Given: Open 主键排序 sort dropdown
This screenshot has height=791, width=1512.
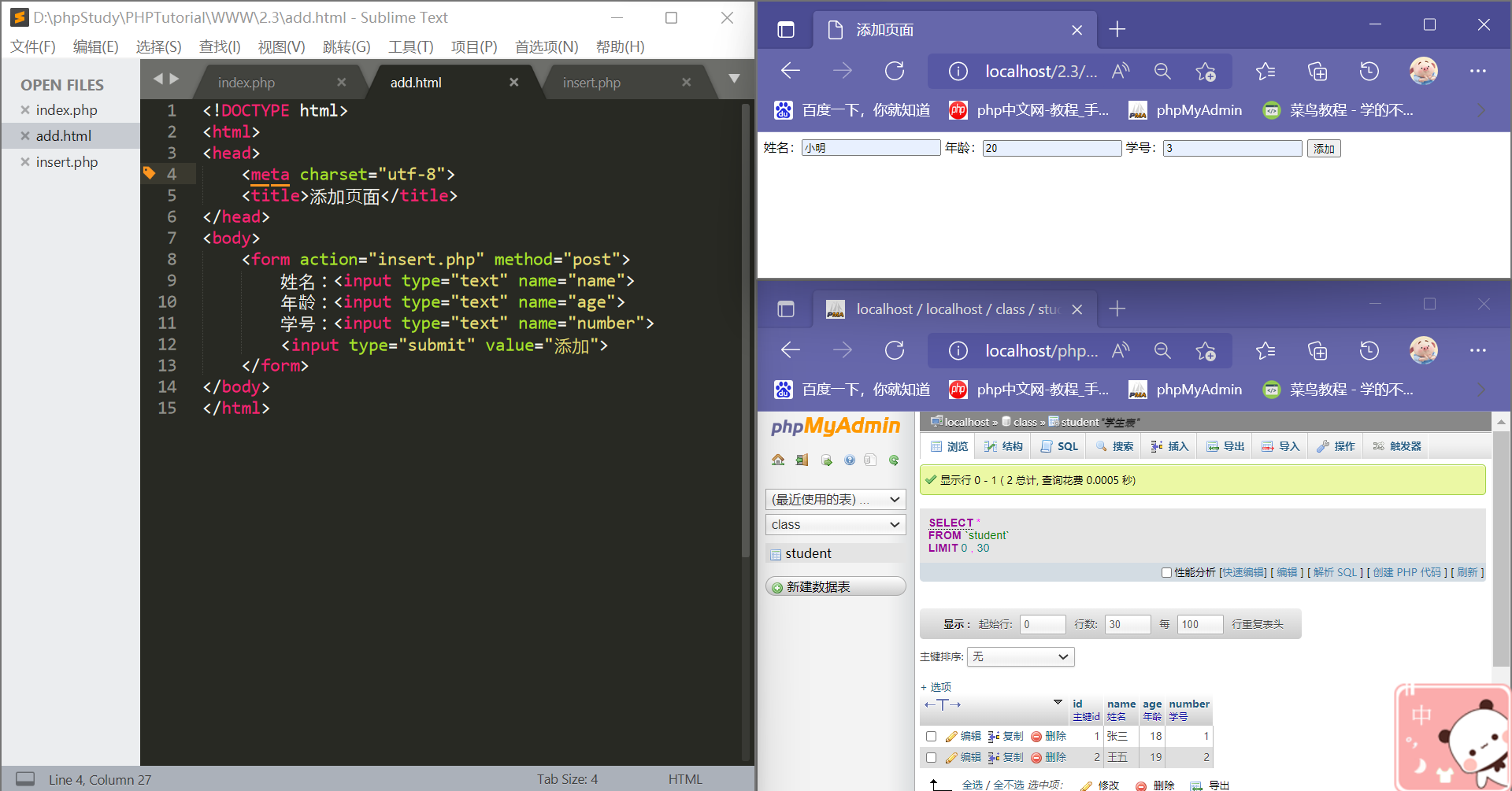Looking at the screenshot, I should point(1021,656).
